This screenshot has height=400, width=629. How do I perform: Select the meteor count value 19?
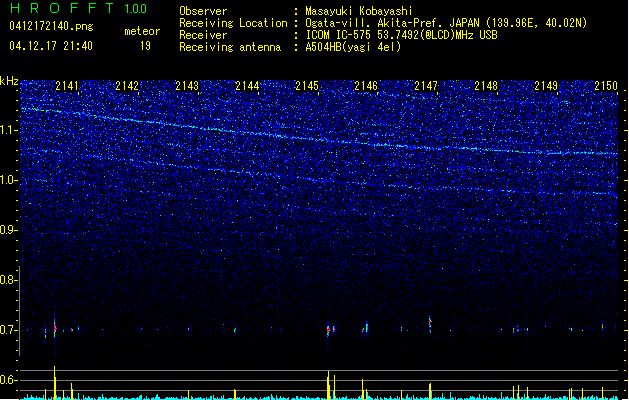pyautogui.click(x=145, y=46)
